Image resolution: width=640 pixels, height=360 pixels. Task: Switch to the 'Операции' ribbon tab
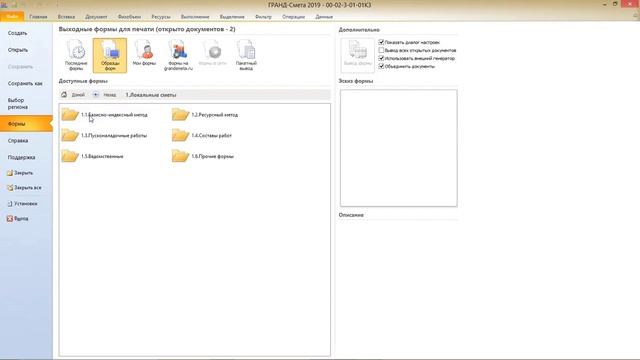click(x=293, y=17)
